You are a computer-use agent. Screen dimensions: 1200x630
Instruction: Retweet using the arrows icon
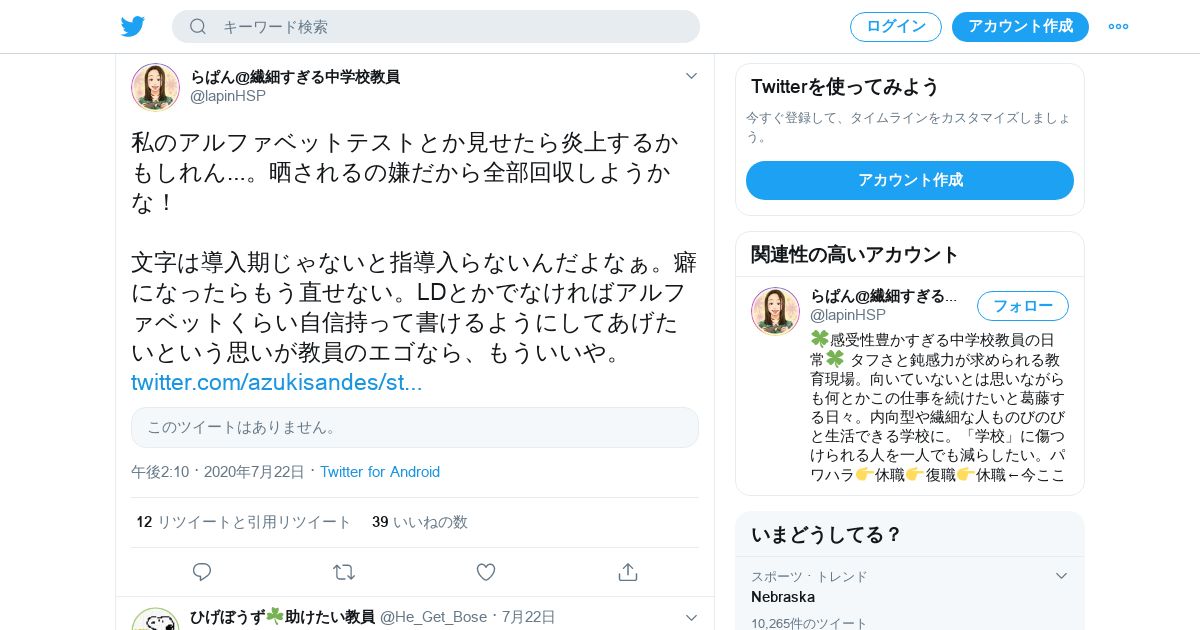[x=344, y=572]
